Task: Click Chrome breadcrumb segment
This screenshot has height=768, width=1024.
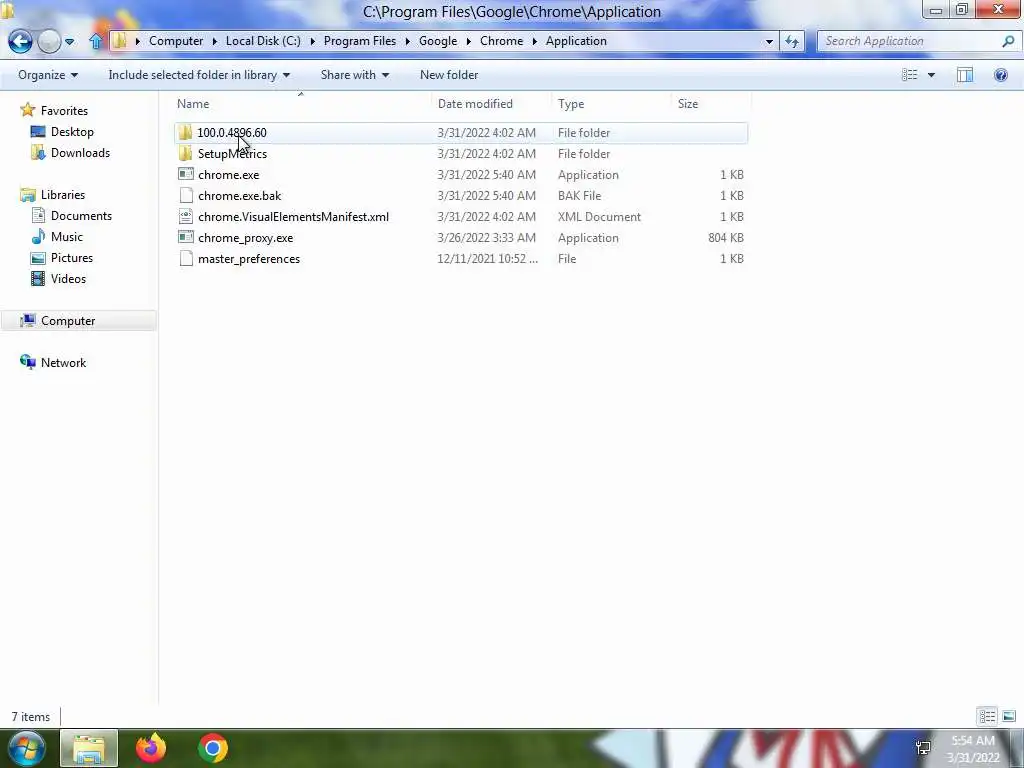Action: pos(501,41)
